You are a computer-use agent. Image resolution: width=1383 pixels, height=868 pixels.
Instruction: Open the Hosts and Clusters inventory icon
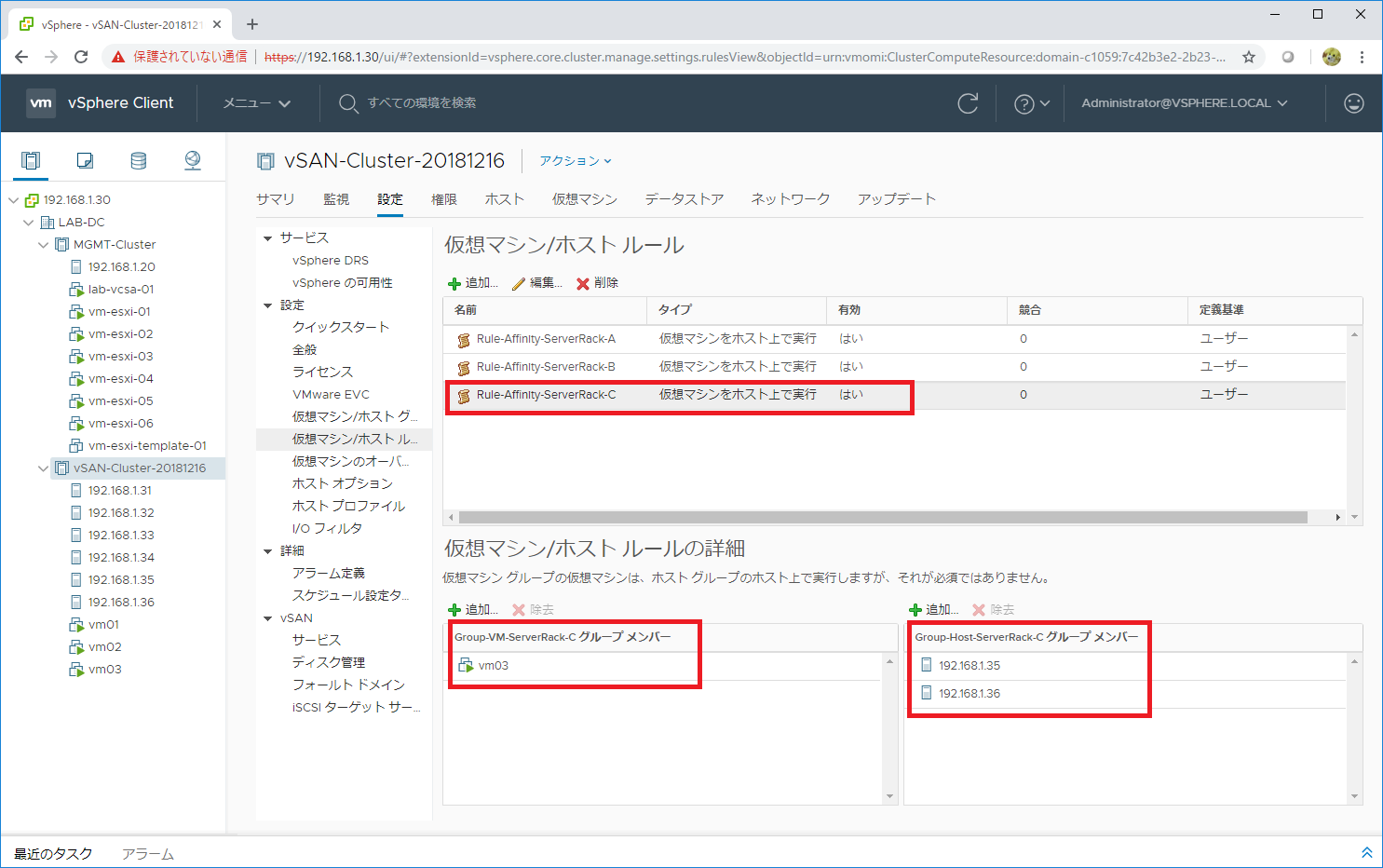[x=31, y=160]
